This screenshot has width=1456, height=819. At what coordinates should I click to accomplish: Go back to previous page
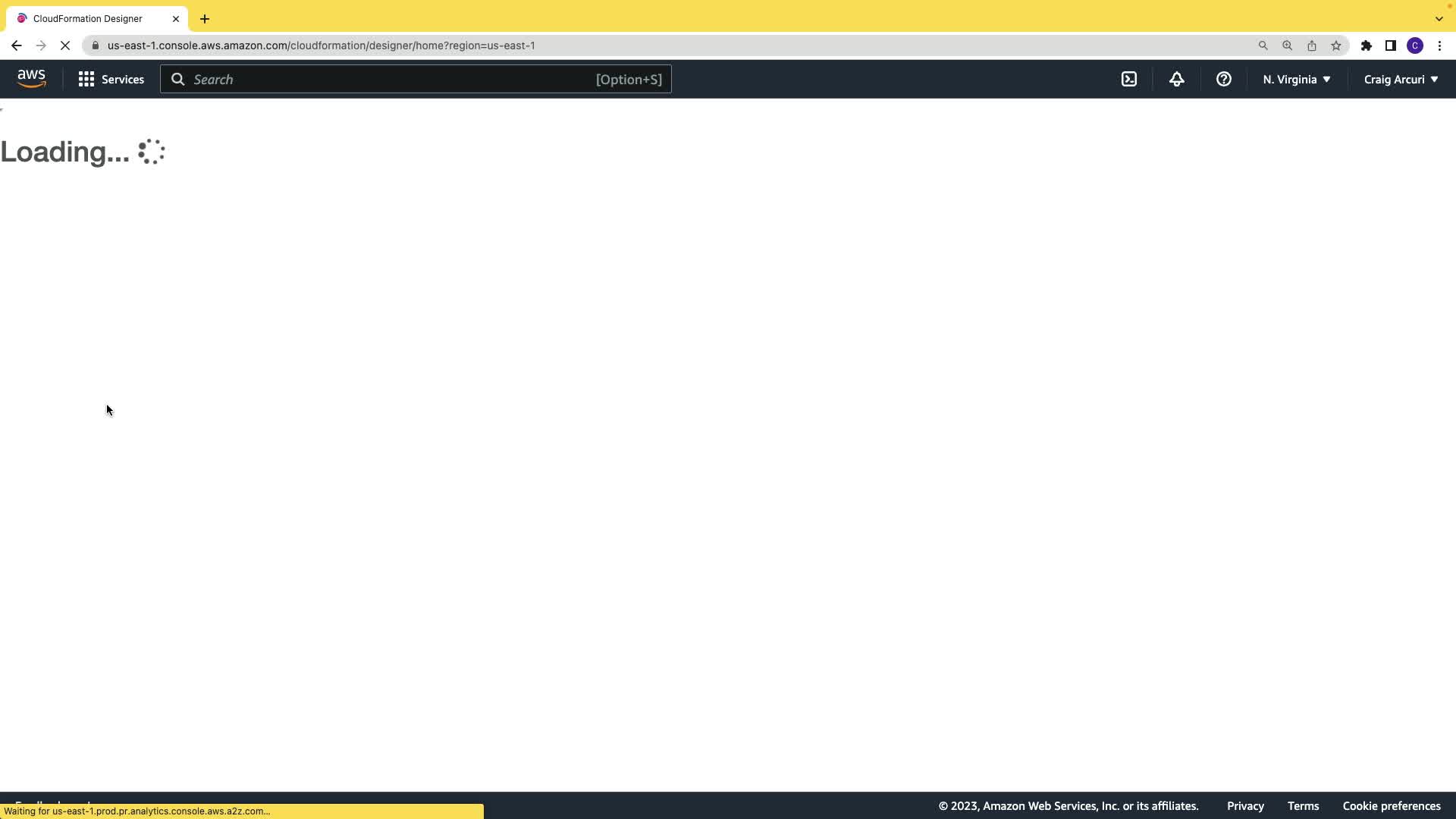coord(17,45)
